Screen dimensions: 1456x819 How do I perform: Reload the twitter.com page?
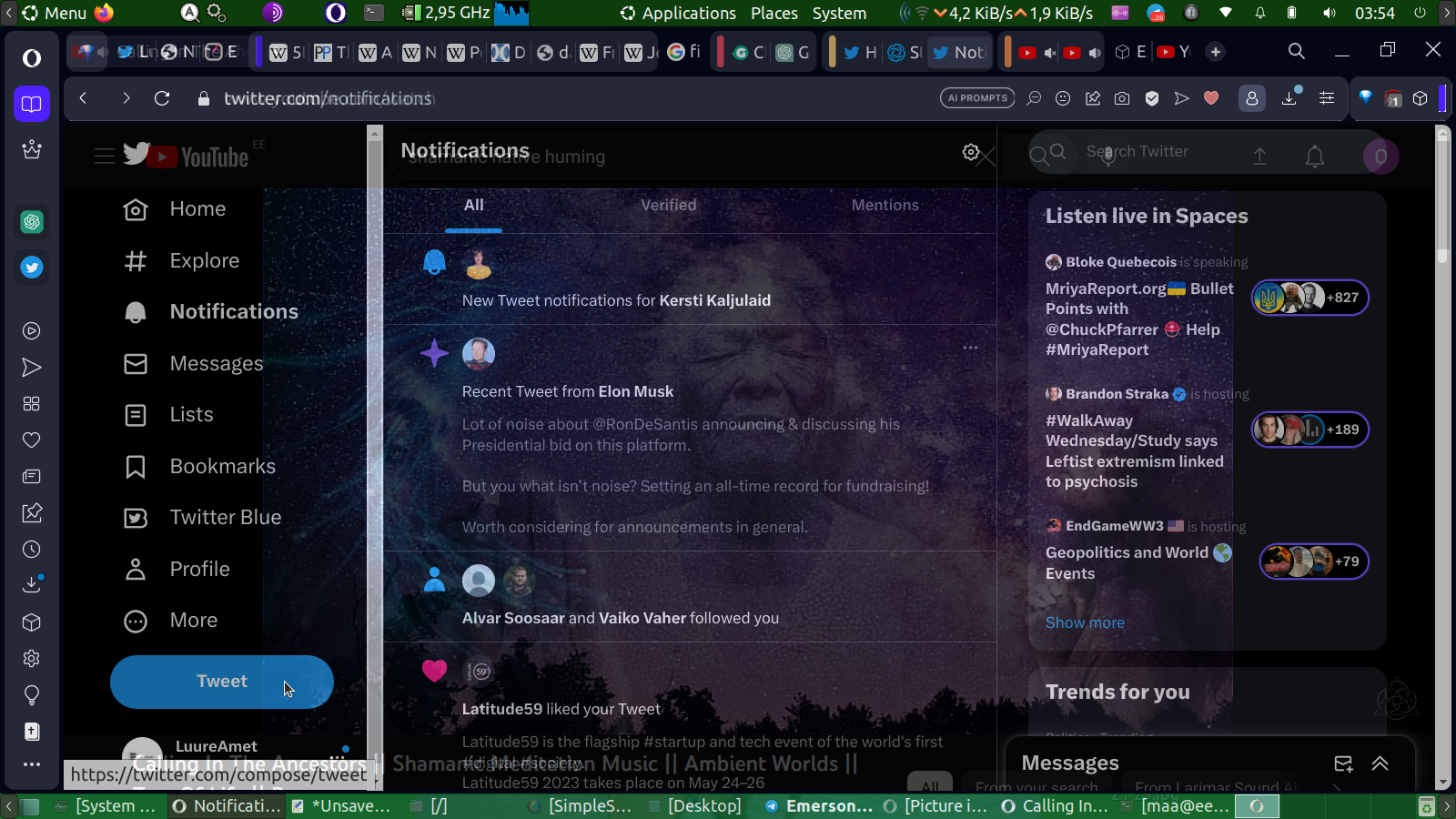point(162,98)
